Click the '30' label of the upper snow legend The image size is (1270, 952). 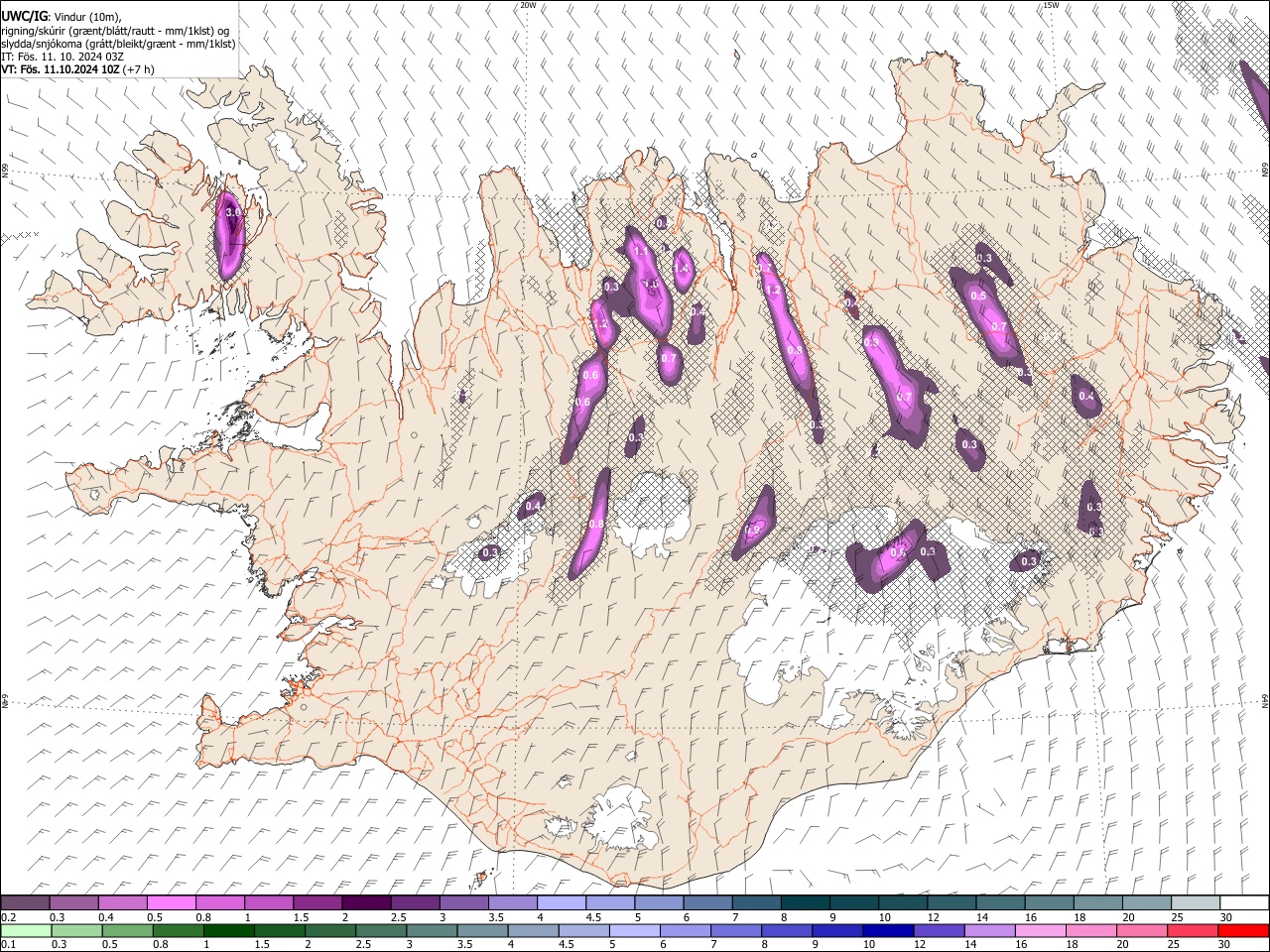(1226, 916)
